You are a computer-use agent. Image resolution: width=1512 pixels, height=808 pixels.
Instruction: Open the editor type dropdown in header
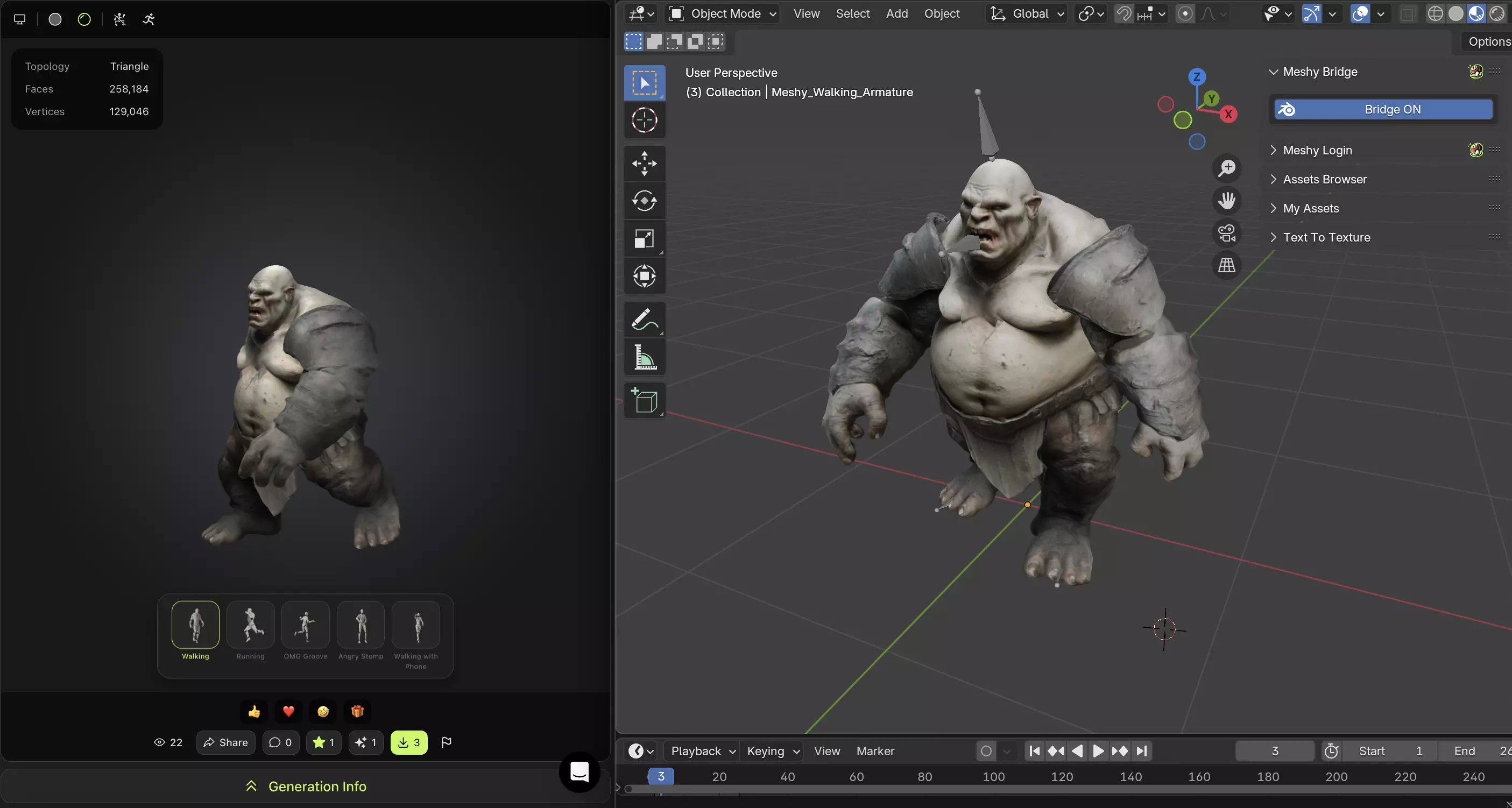641,13
